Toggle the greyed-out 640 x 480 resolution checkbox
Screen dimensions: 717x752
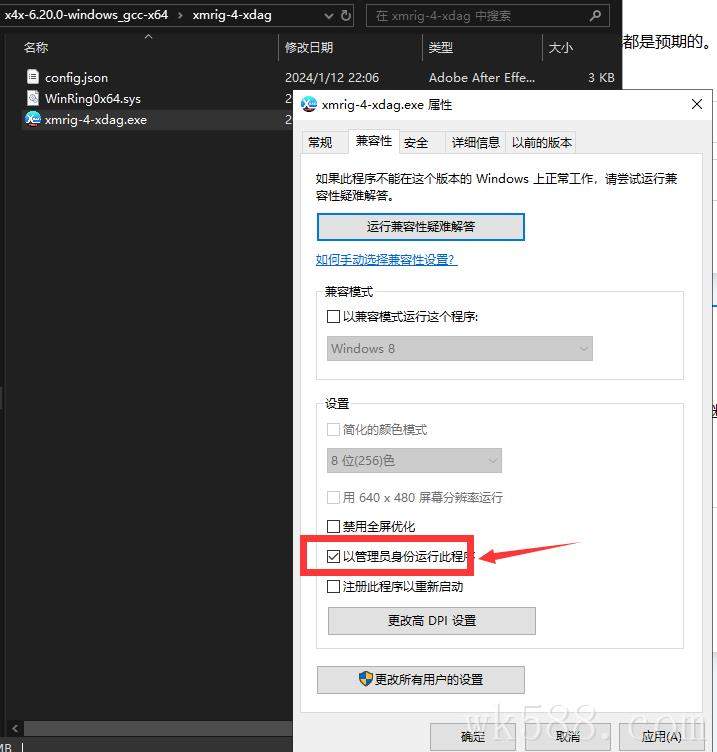click(333, 497)
